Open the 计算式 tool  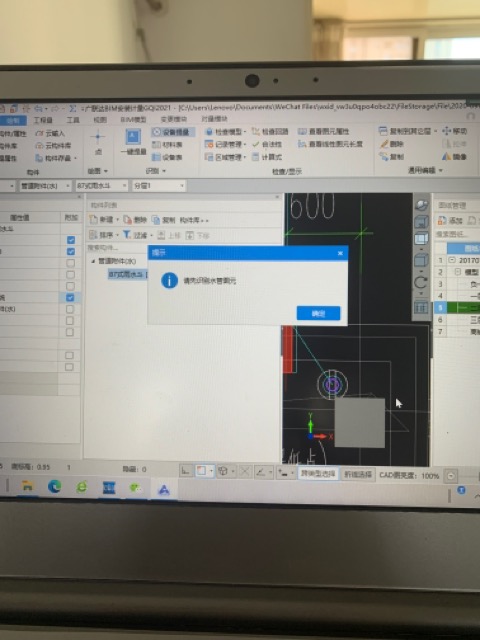pyautogui.click(x=267, y=157)
